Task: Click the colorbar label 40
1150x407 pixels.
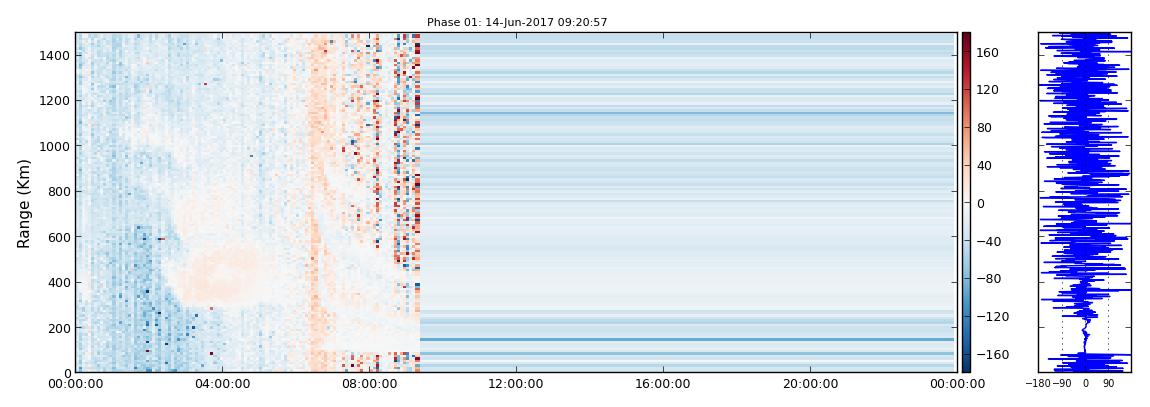Action: tap(985, 166)
